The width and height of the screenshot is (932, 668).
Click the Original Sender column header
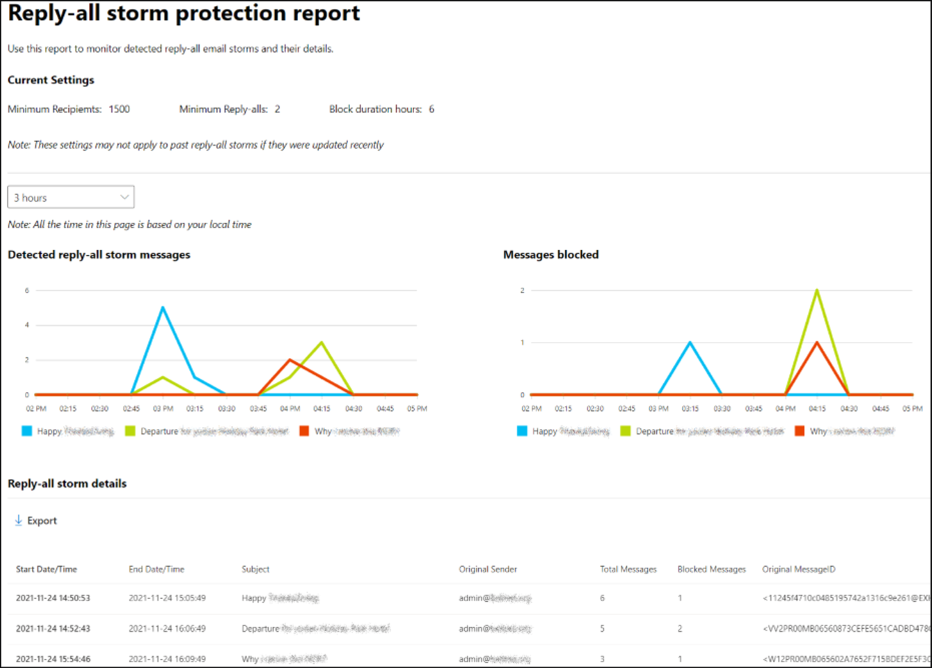pos(488,569)
